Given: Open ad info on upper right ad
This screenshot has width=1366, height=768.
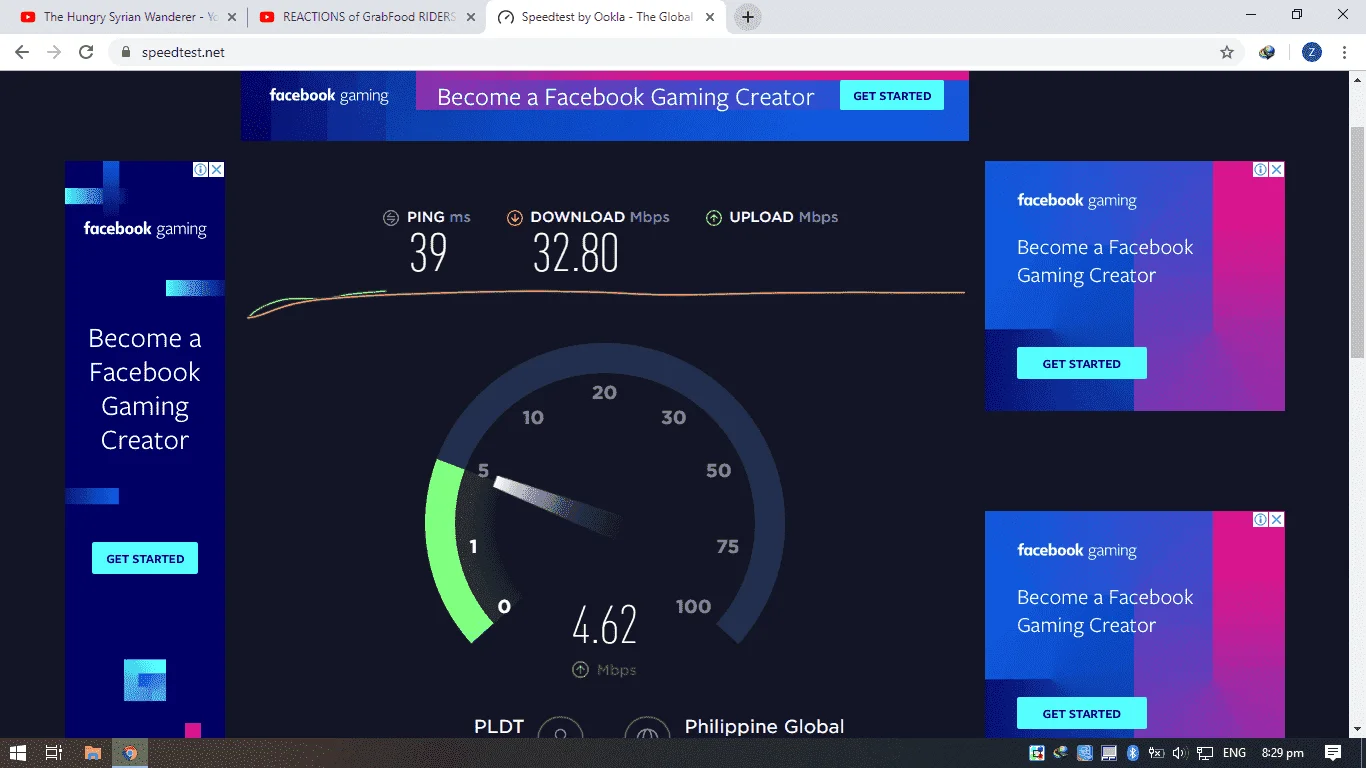Looking at the screenshot, I should (x=1261, y=170).
